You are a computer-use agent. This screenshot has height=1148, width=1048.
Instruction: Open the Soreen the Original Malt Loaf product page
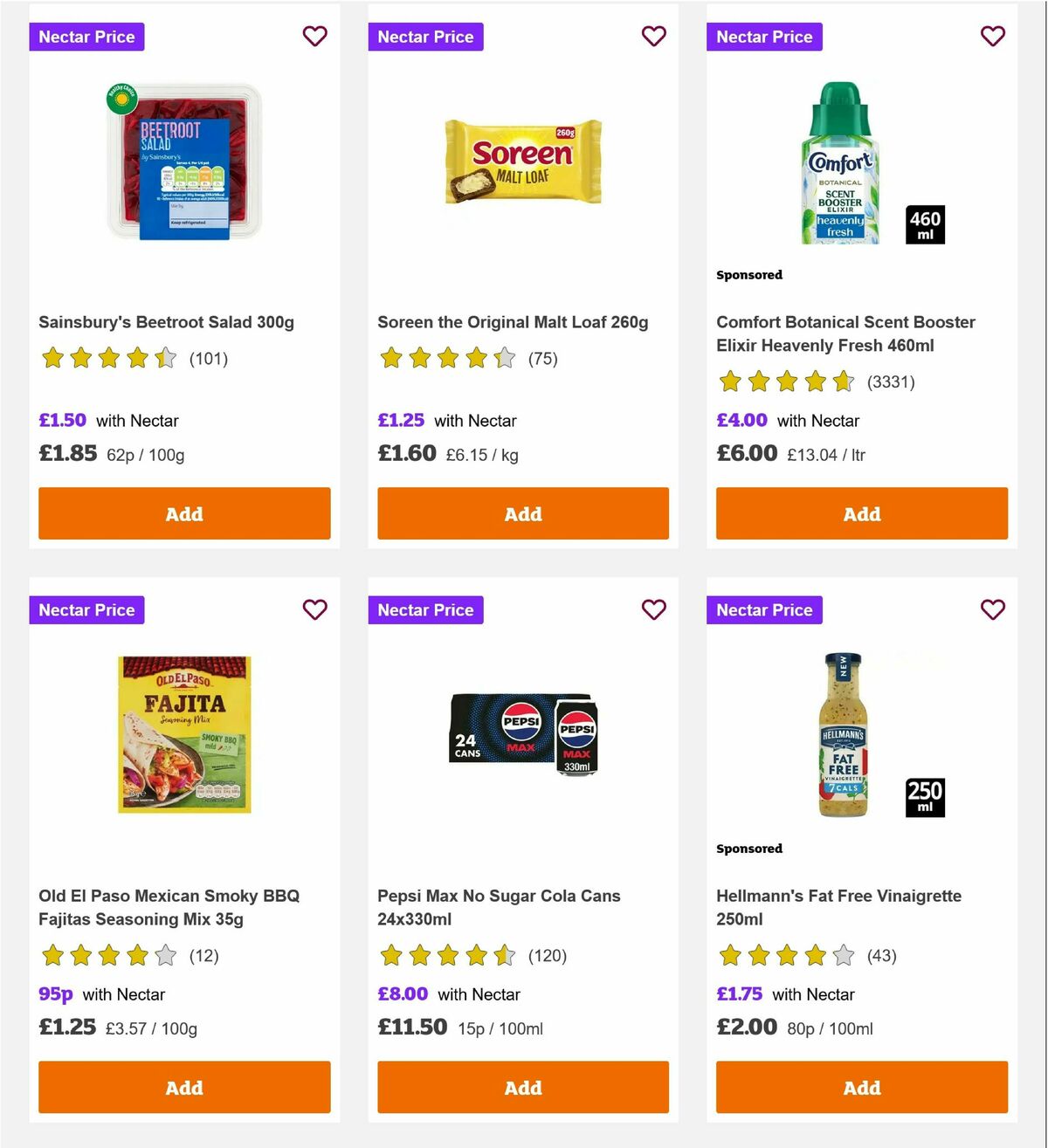click(511, 321)
